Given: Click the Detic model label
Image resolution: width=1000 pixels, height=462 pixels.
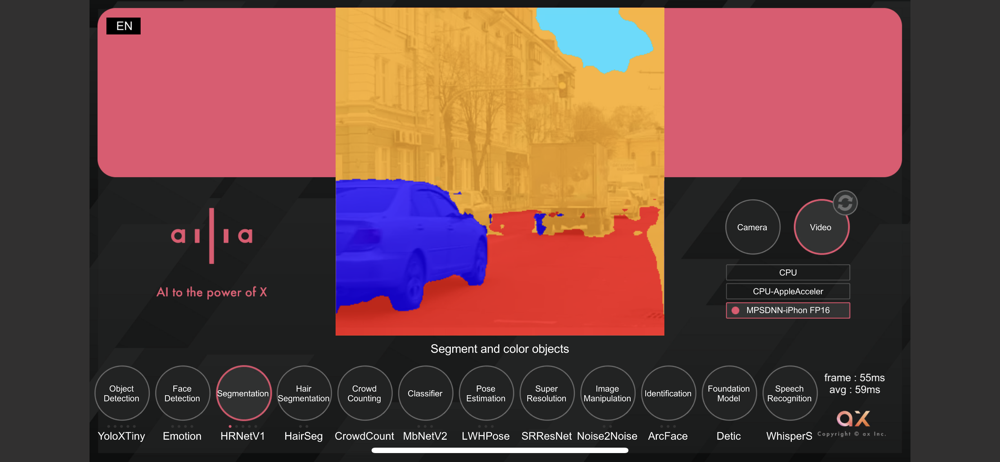Looking at the screenshot, I should pyautogui.click(x=729, y=436).
